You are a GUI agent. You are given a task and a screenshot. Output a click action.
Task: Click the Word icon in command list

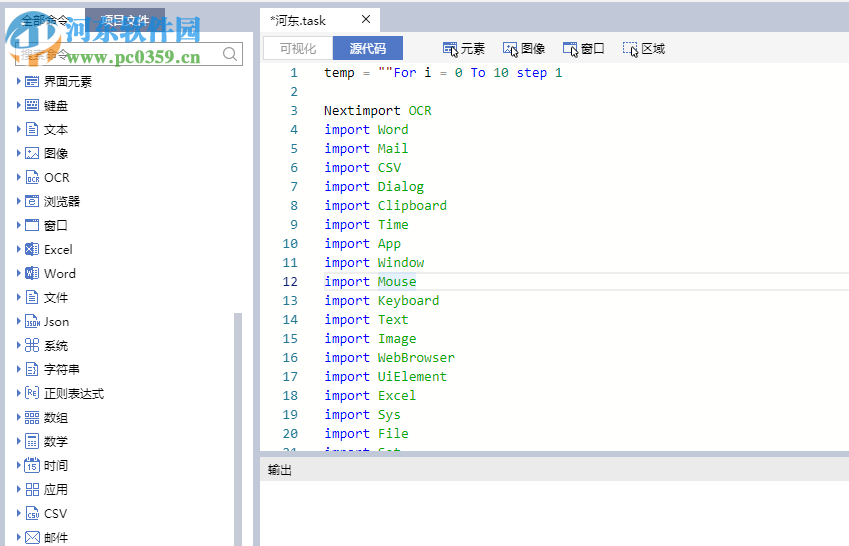[x=32, y=274]
